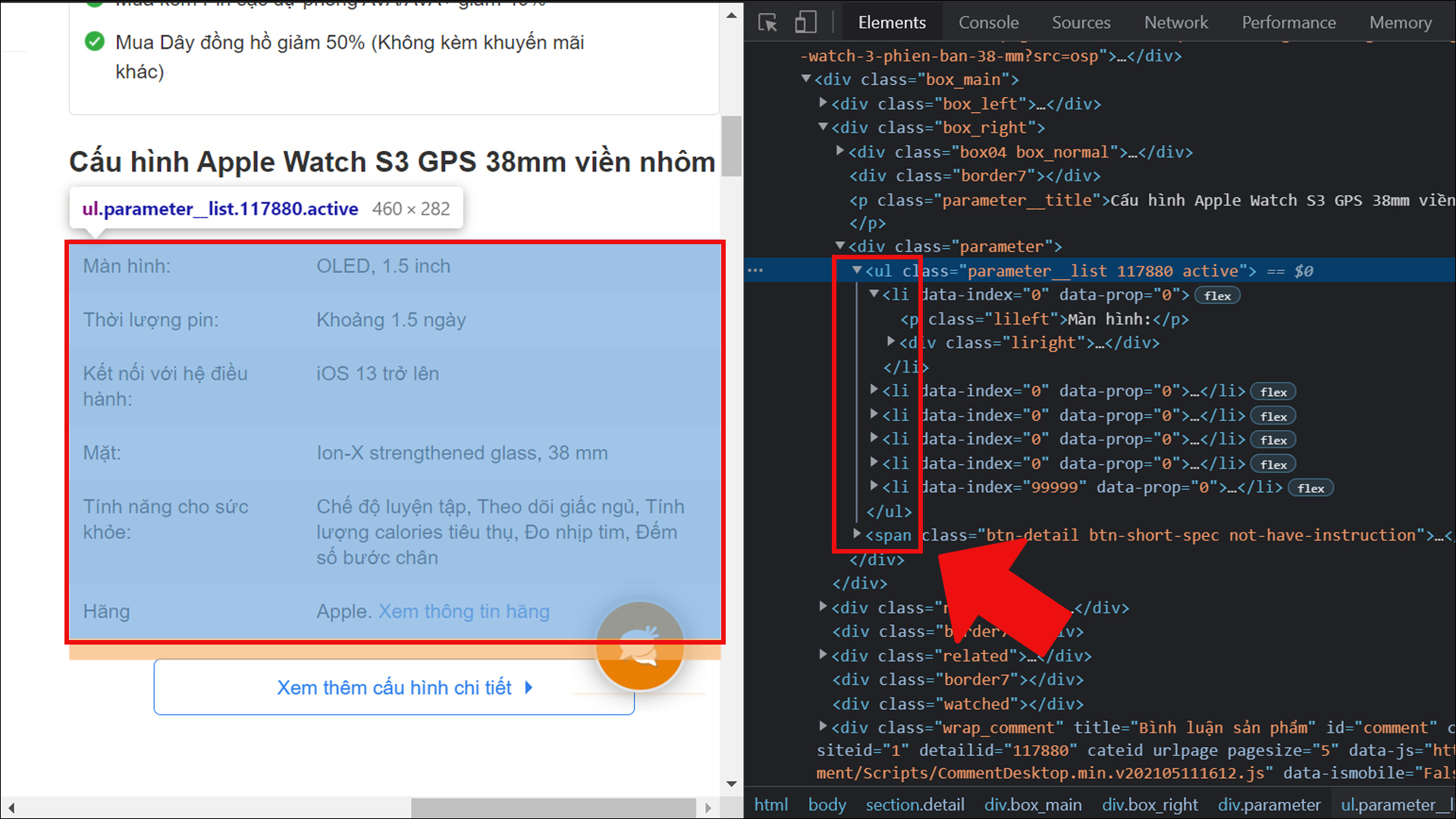Expand the div class wrap_comment node
The width and height of the screenshot is (1456, 819).
point(823,726)
